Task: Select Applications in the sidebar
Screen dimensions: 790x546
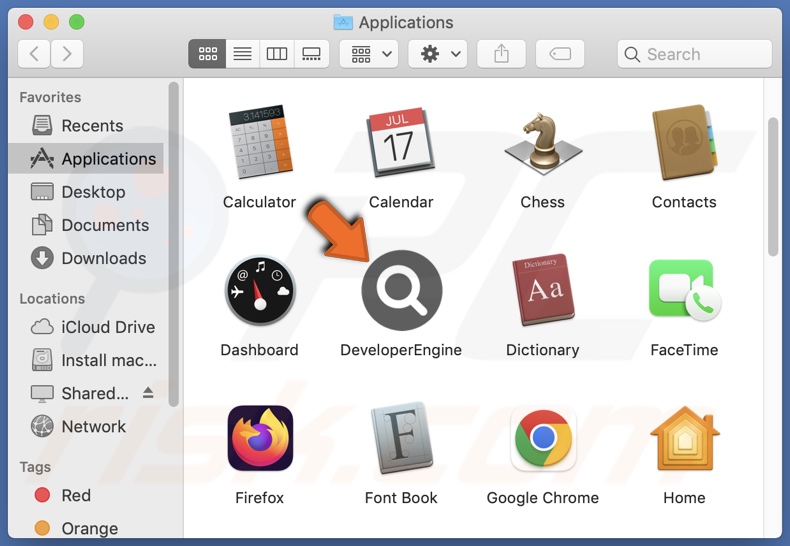Action: (86, 159)
